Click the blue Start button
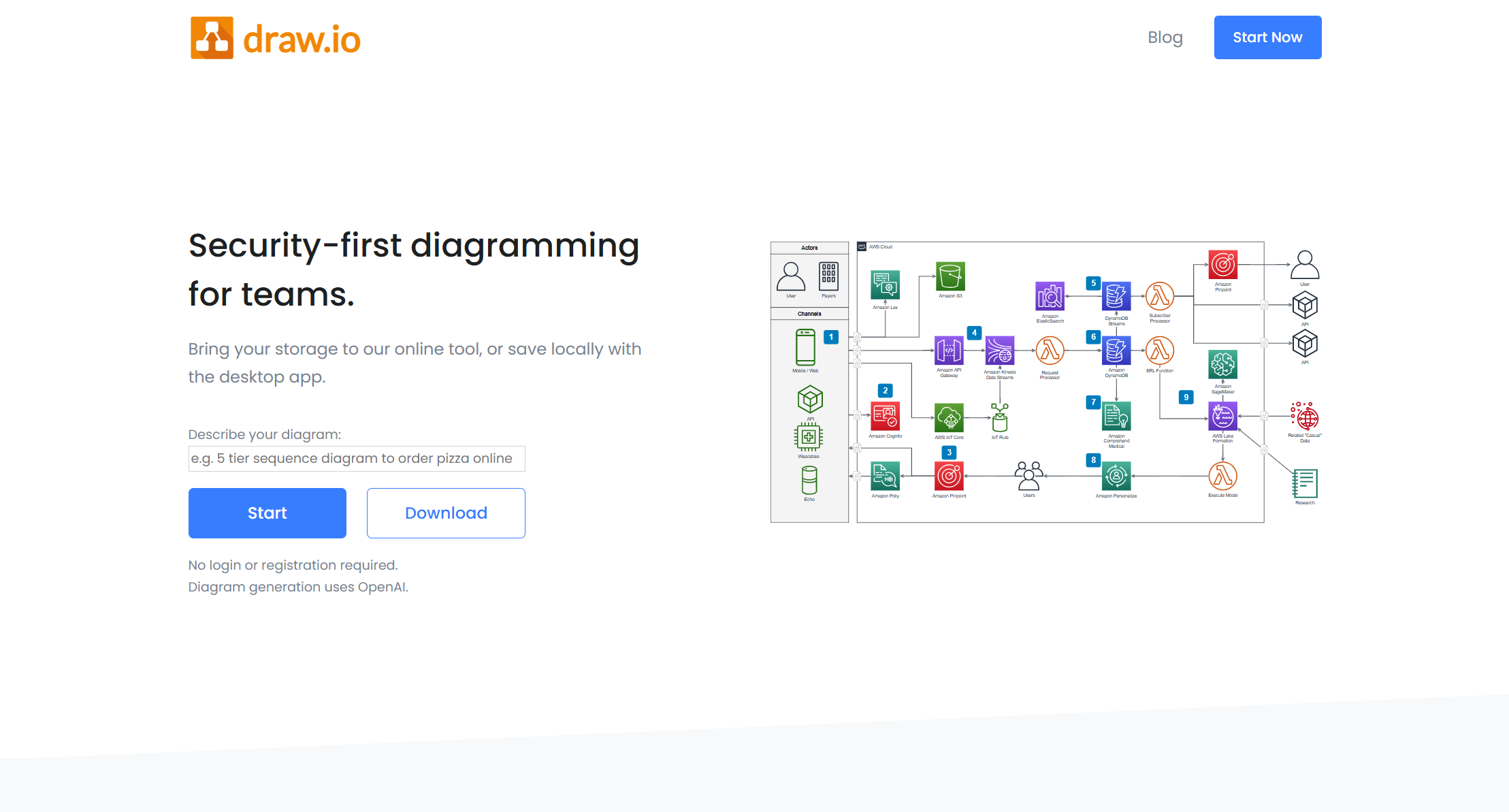1509x812 pixels. click(267, 513)
